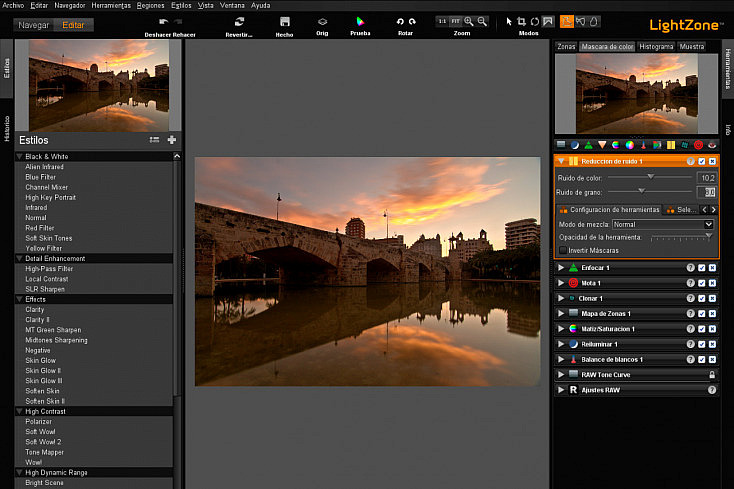Screen dimensions: 734x489
Task: Select the arrow pointer mode
Action: point(509,22)
